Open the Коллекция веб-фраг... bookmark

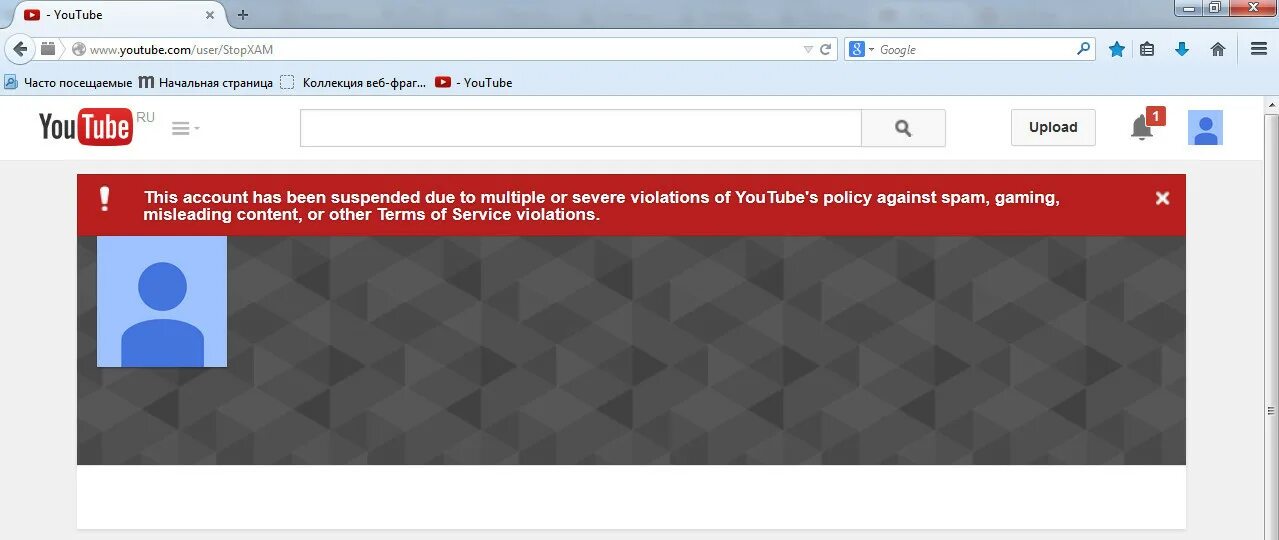tap(353, 83)
